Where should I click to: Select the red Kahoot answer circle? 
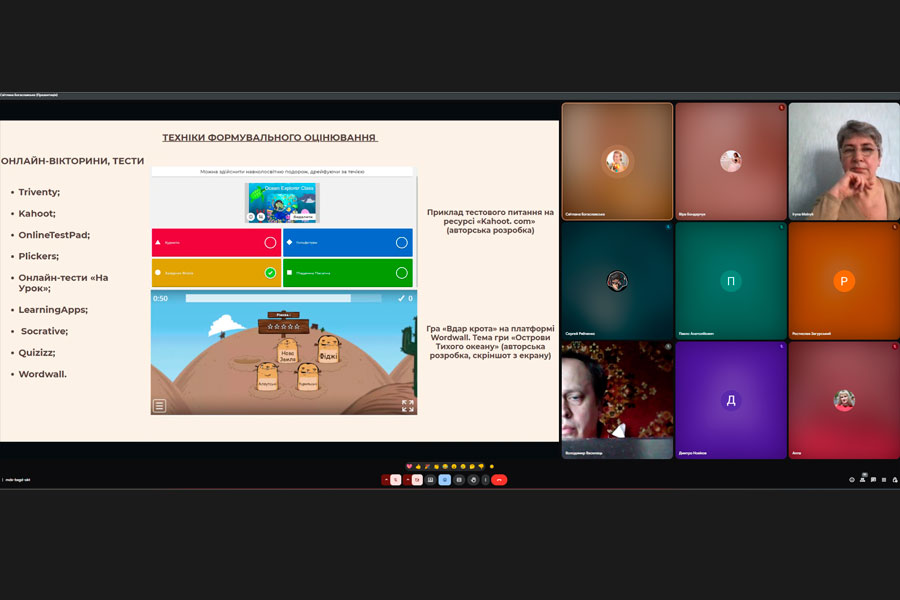270,242
